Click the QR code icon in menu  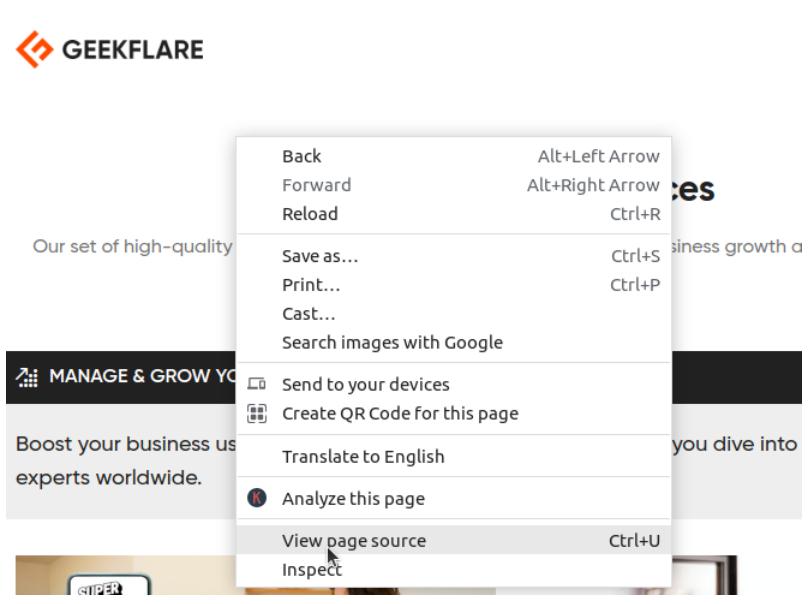257,413
